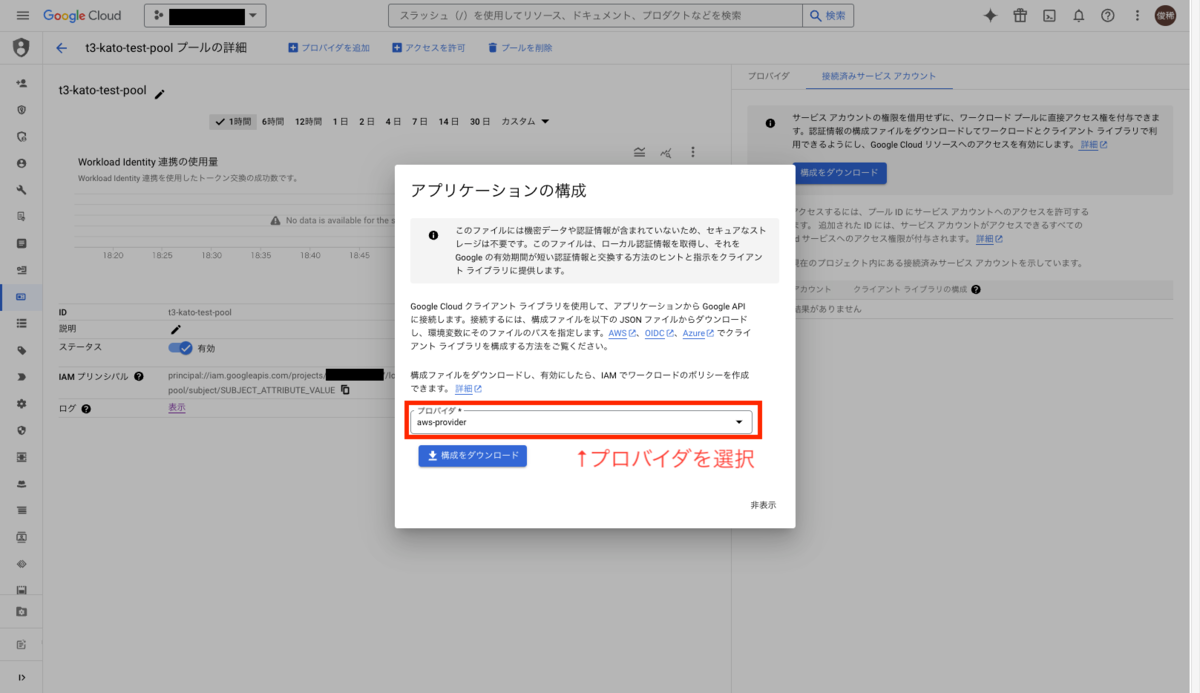Screen dimensions: 1200x693
Task: Click the 検索 search button
Action: [x=829, y=15]
